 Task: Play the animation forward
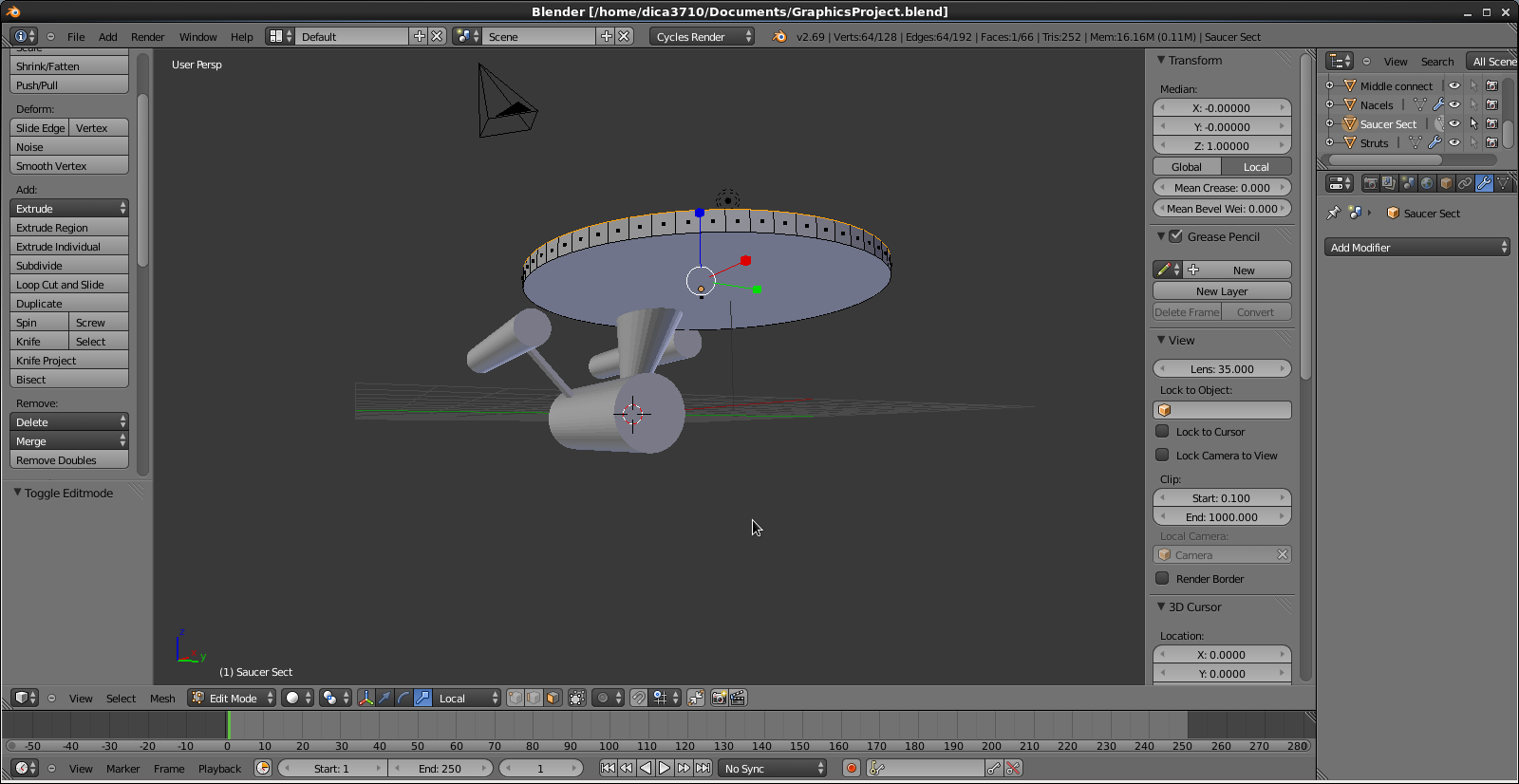pyautogui.click(x=665, y=768)
